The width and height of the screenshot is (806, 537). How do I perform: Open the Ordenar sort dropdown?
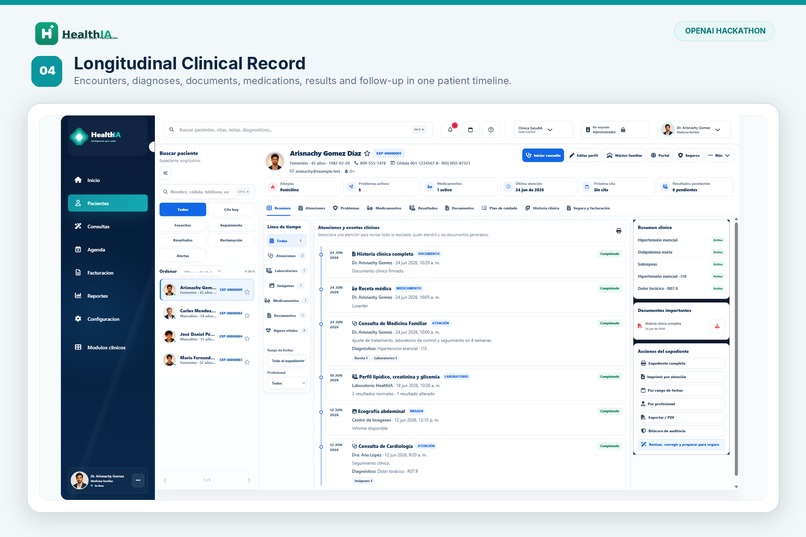pos(202,271)
